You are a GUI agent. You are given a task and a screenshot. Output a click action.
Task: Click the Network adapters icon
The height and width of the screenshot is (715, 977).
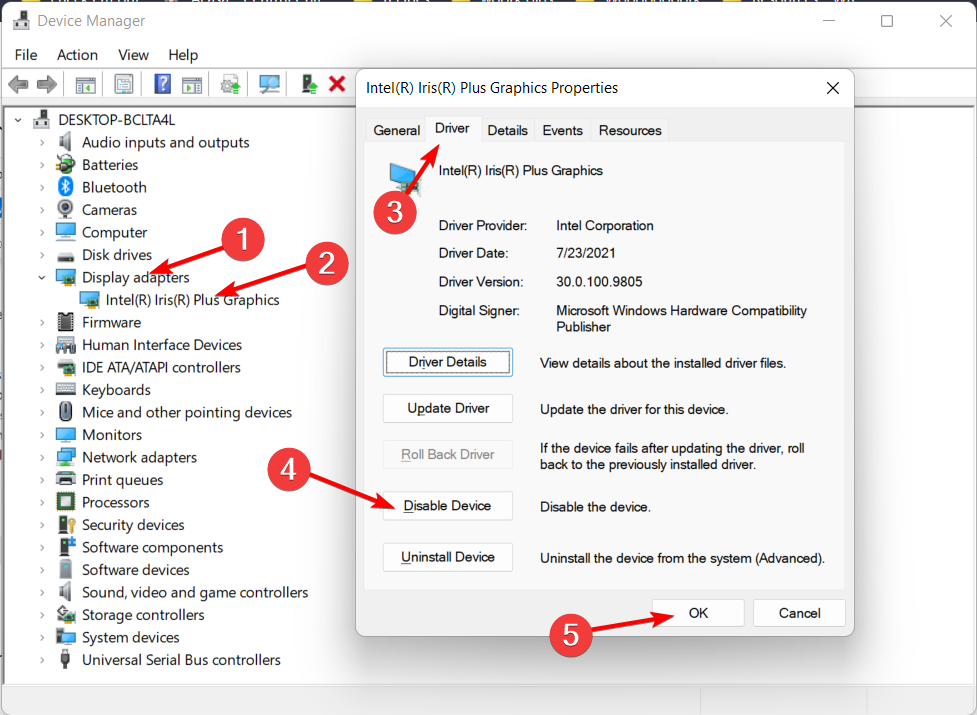65,457
